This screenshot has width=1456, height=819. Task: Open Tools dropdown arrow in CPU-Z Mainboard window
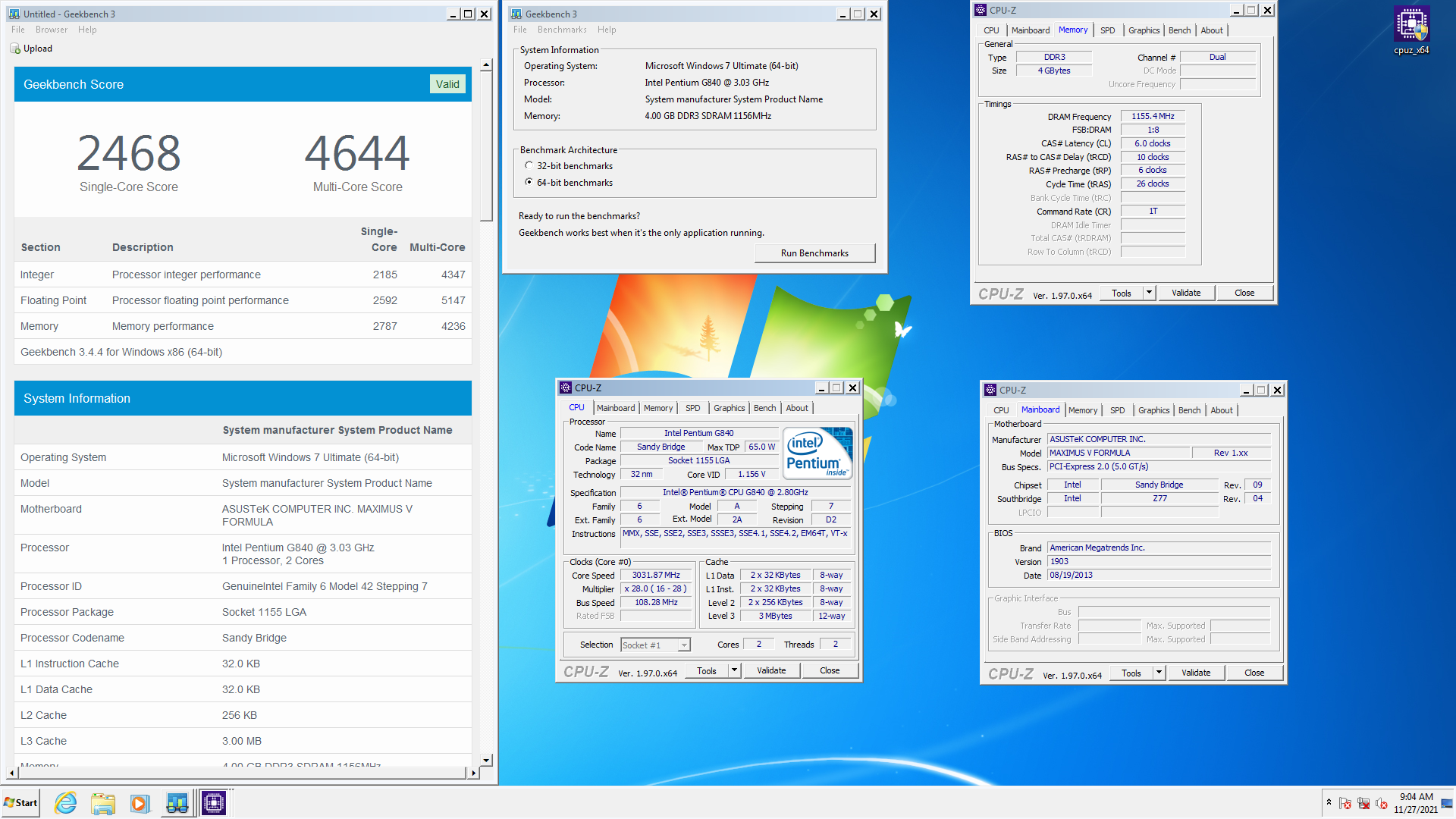coord(1159,673)
